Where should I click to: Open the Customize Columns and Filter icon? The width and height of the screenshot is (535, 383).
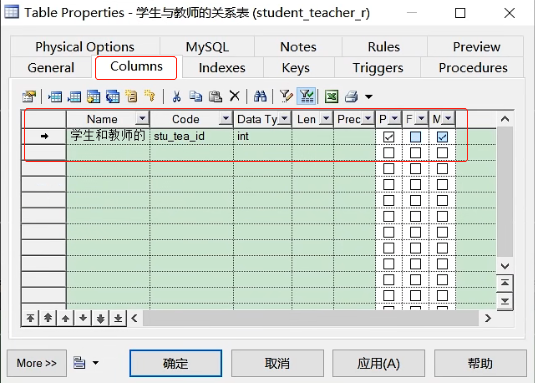286,97
